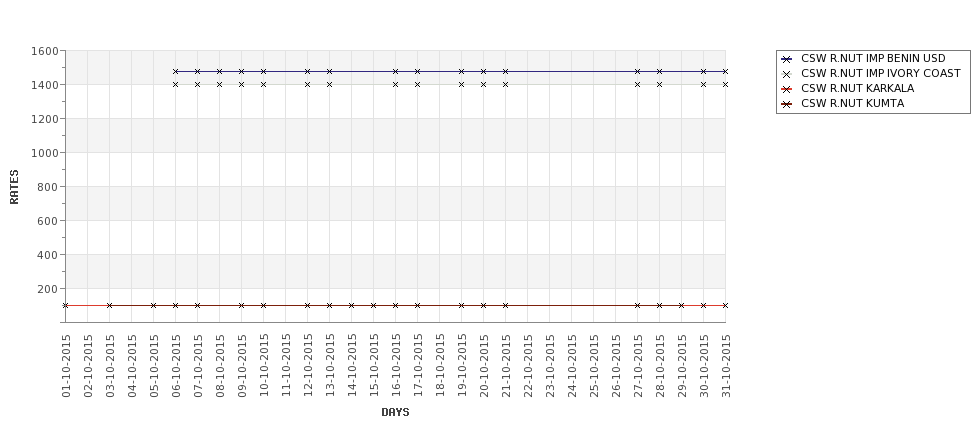Click the 800 y-axis label

pos(47,187)
